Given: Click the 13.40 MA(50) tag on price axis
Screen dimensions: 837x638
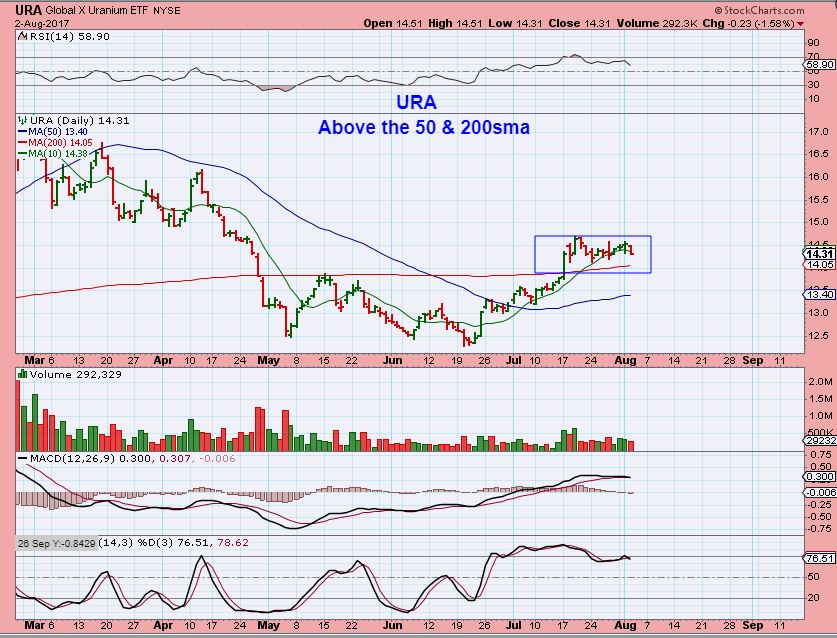Looking at the screenshot, I should [820, 295].
